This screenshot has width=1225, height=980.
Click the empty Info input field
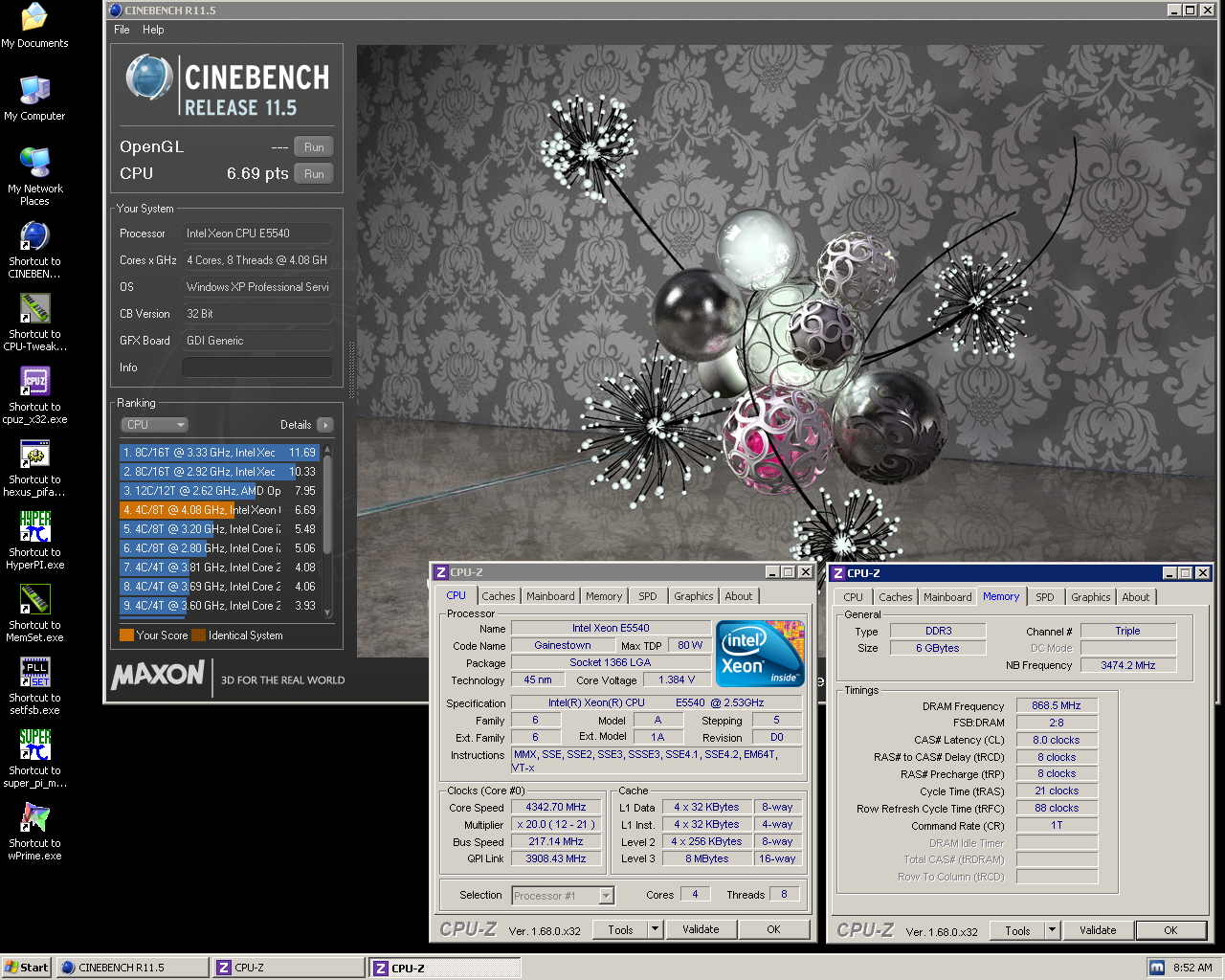pyautogui.click(x=256, y=367)
